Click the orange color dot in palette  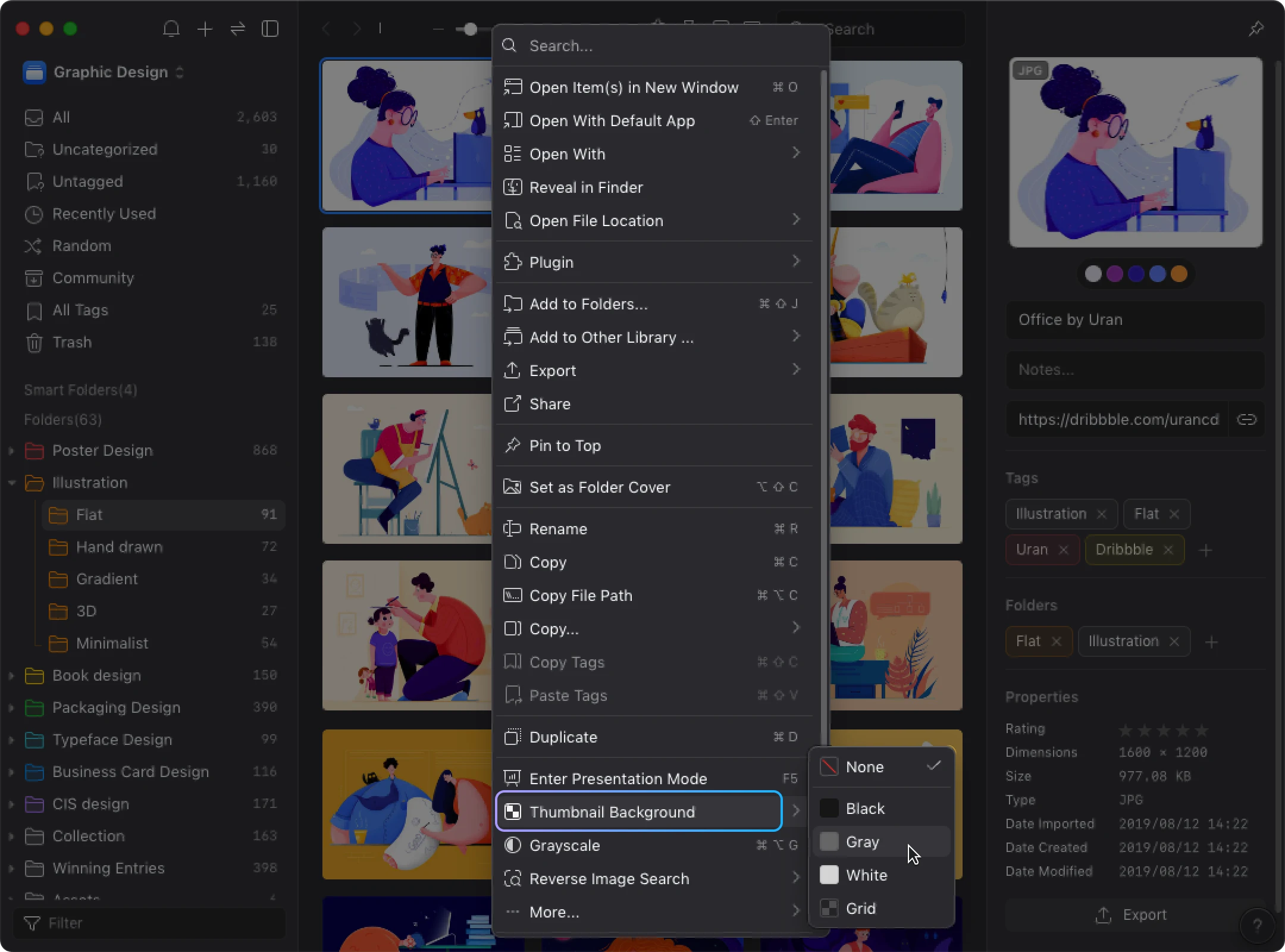(x=1179, y=274)
